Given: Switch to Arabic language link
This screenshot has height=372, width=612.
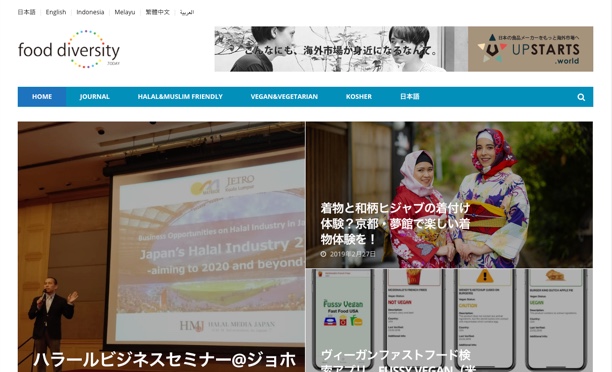Looking at the screenshot, I should pos(187,12).
